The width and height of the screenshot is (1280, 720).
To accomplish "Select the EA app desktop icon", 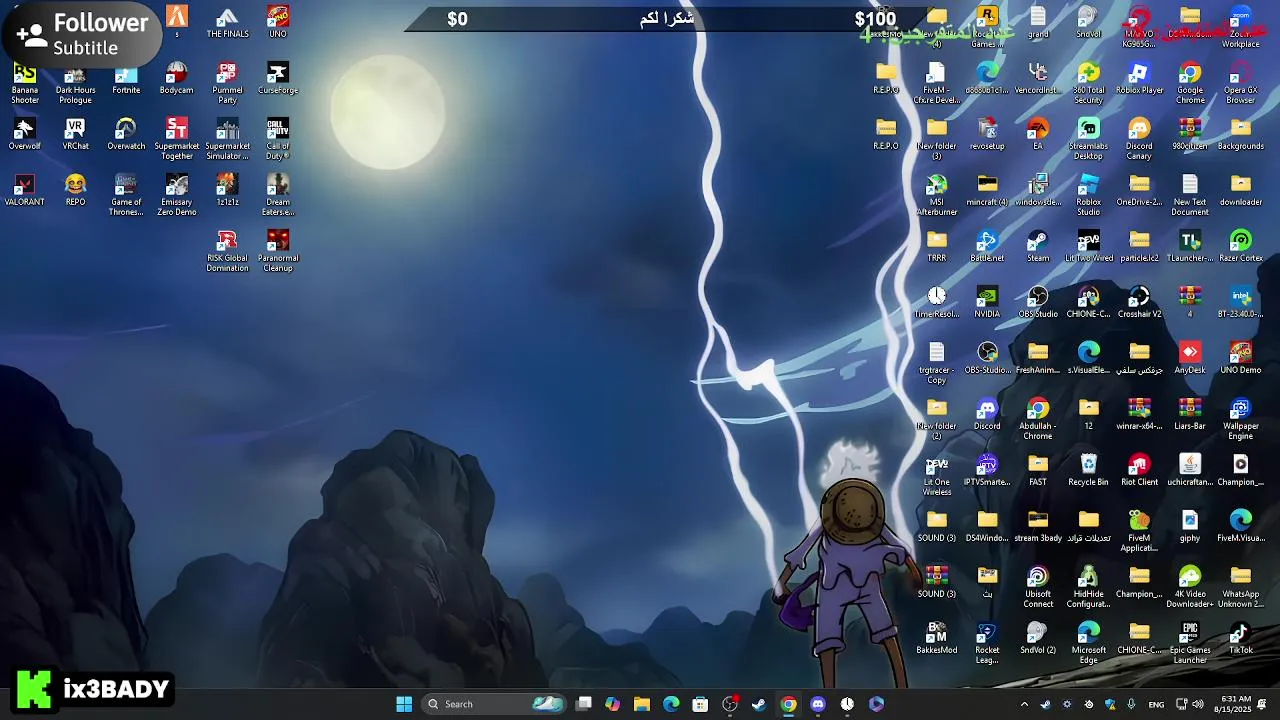I will coord(1038,135).
